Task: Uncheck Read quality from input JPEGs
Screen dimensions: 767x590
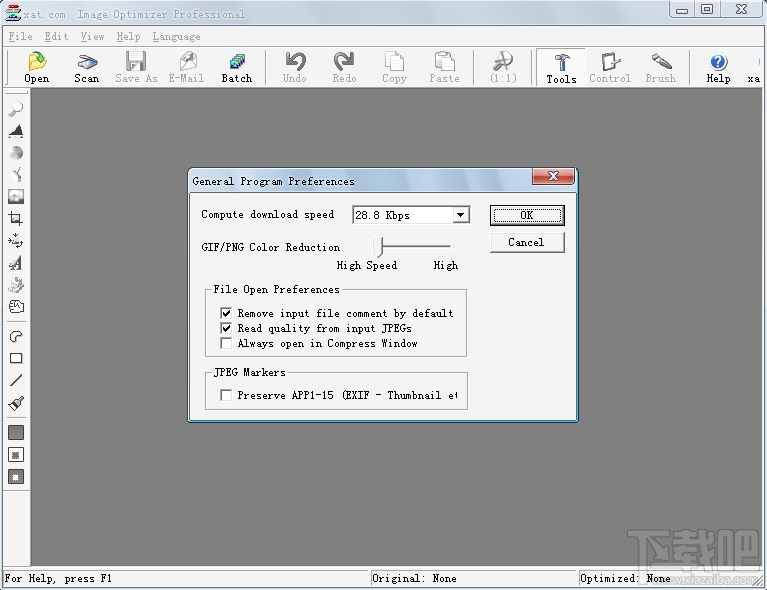Action: (x=226, y=328)
